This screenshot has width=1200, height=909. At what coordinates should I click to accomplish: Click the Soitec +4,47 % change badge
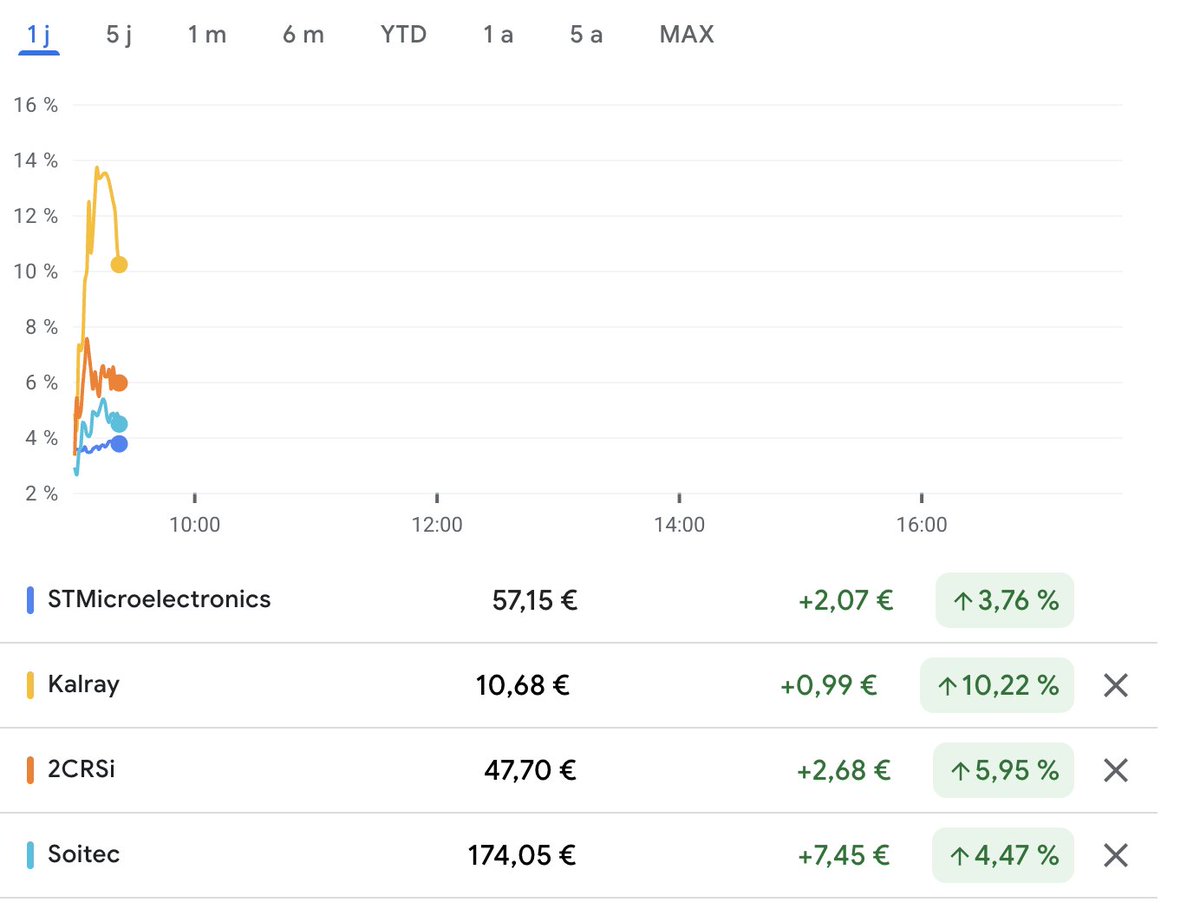pyautogui.click(x=1003, y=855)
